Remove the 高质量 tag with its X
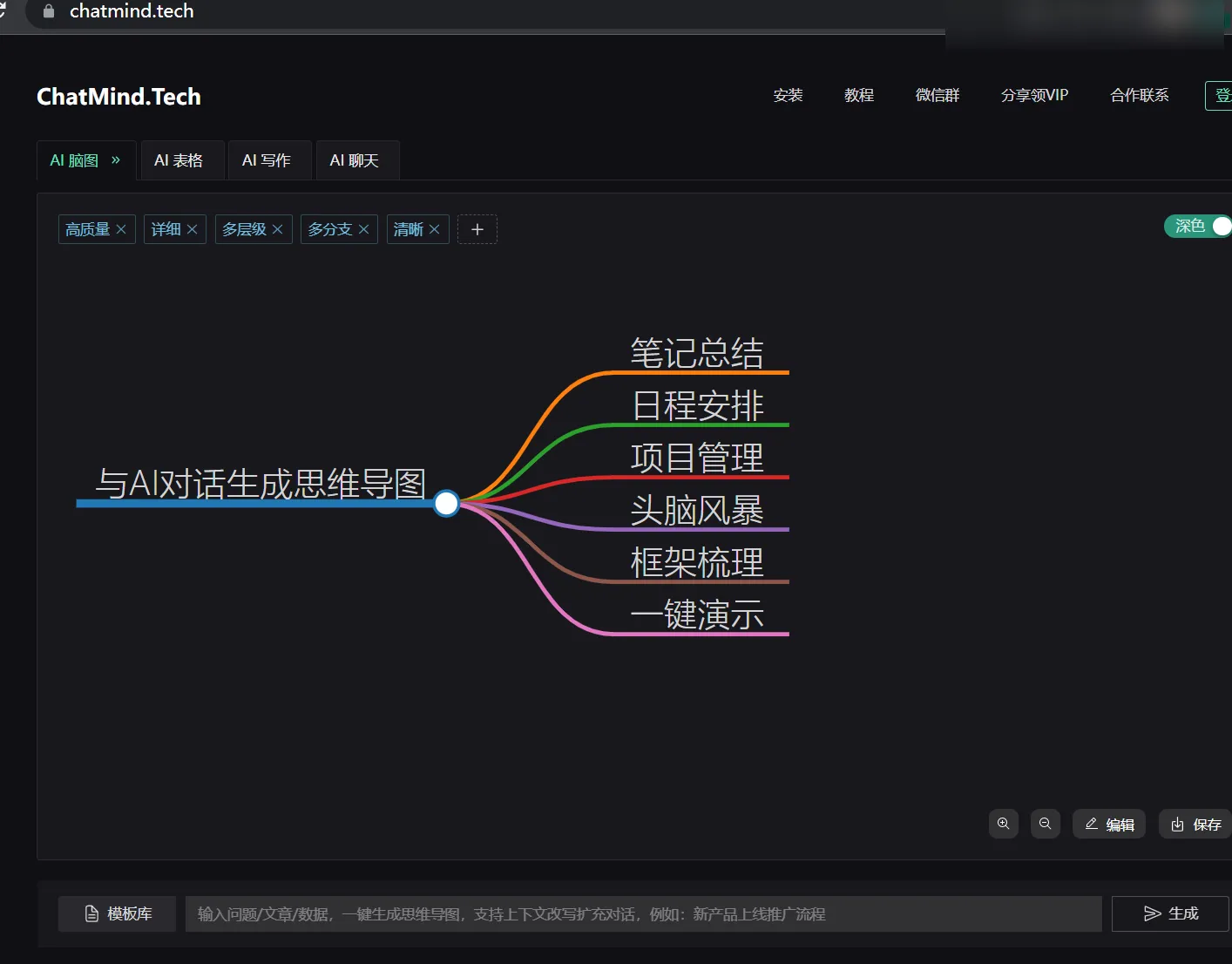 [x=121, y=229]
